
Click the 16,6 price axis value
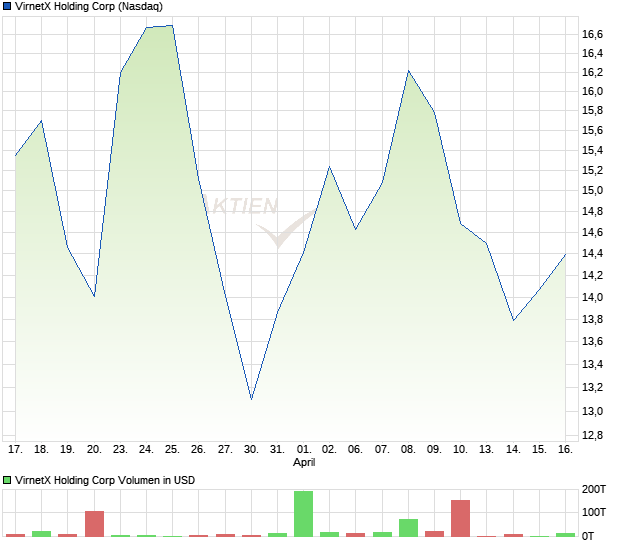point(592,34)
